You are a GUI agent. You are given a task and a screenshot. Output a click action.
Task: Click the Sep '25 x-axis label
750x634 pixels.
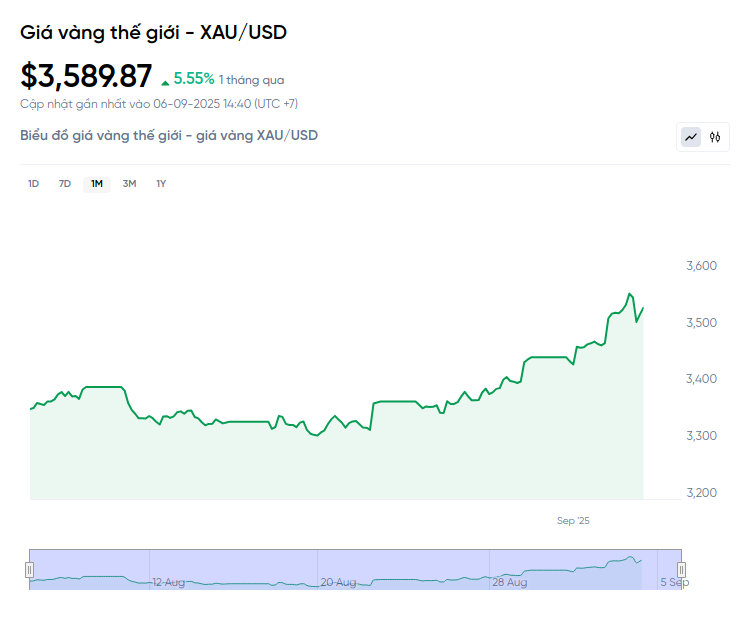pos(574,521)
